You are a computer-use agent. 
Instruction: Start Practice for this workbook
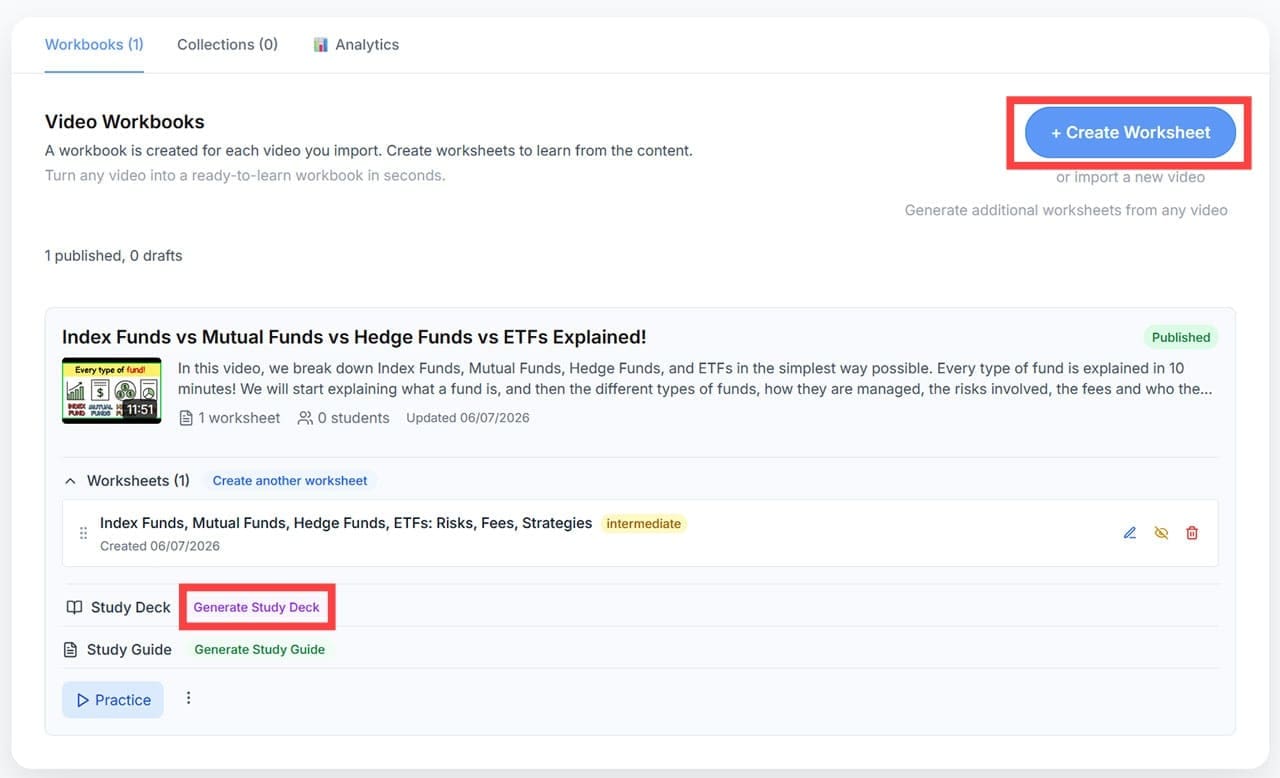(x=113, y=700)
